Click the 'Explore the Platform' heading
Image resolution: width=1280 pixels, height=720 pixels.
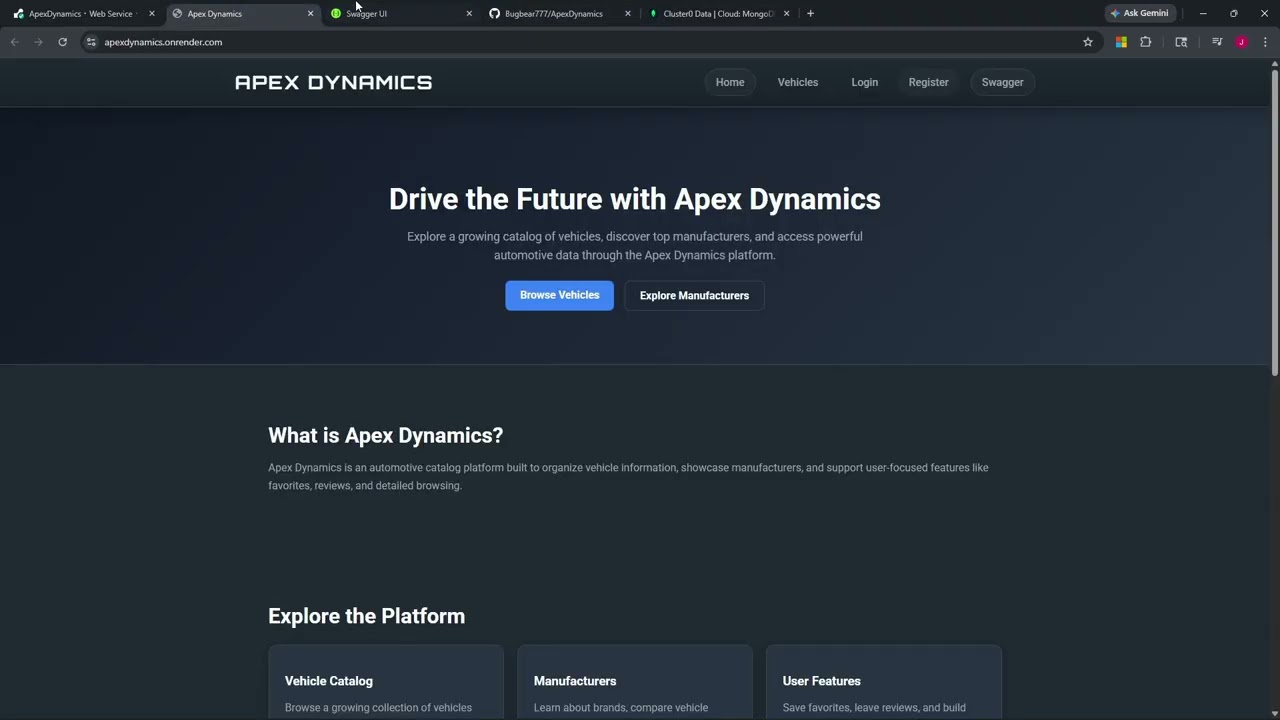coord(366,616)
